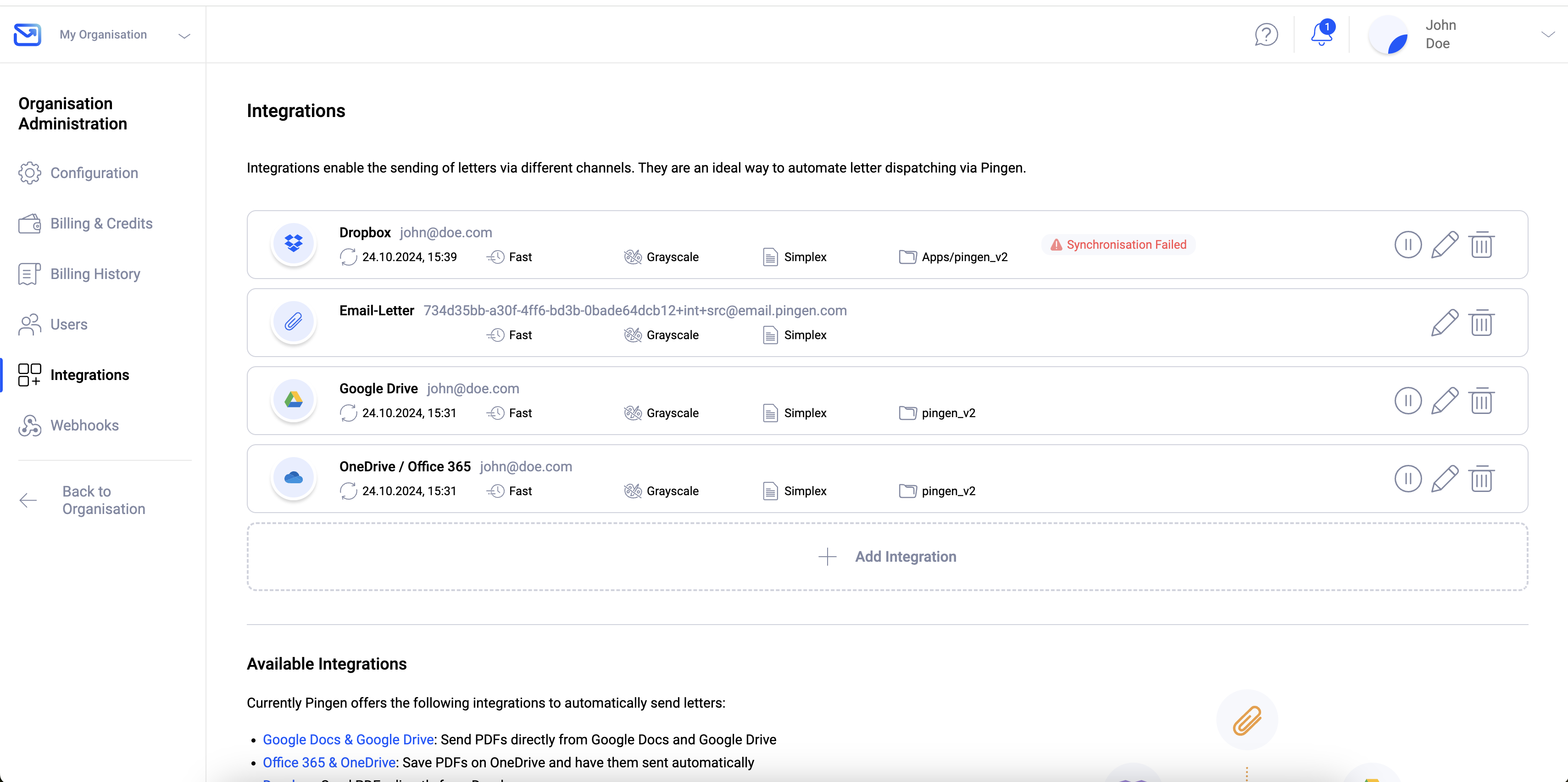Click Synchronisation Failed warning badge
1568x782 pixels.
[x=1119, y=245]
